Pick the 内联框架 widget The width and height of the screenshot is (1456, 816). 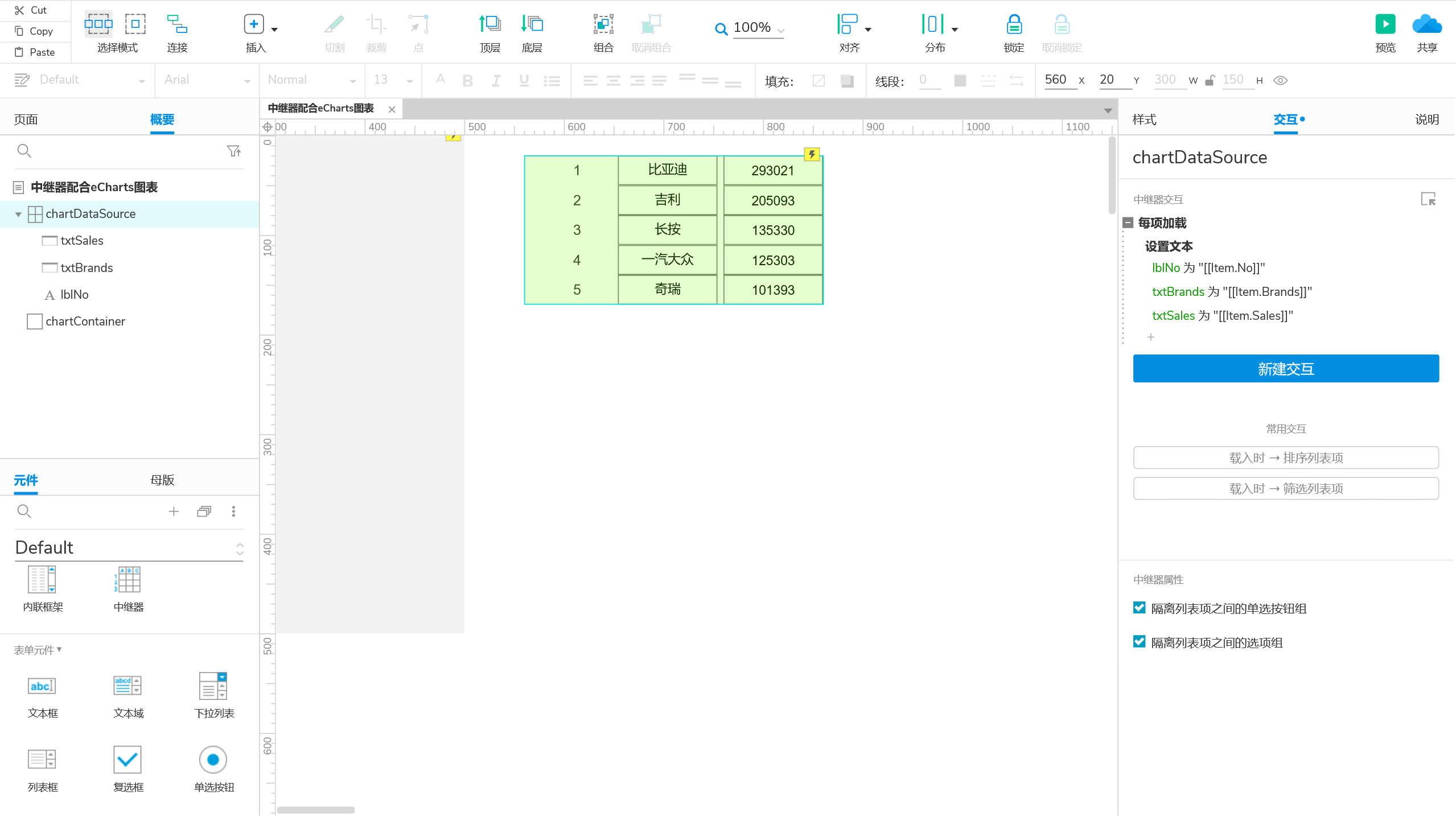tap(43, 589)
